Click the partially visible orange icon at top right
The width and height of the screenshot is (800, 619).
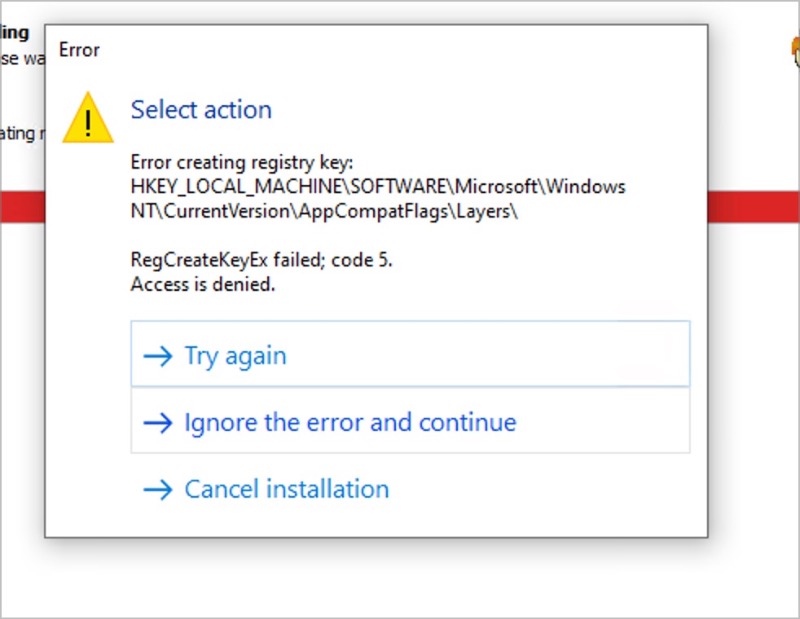click(x=795, y=52)
